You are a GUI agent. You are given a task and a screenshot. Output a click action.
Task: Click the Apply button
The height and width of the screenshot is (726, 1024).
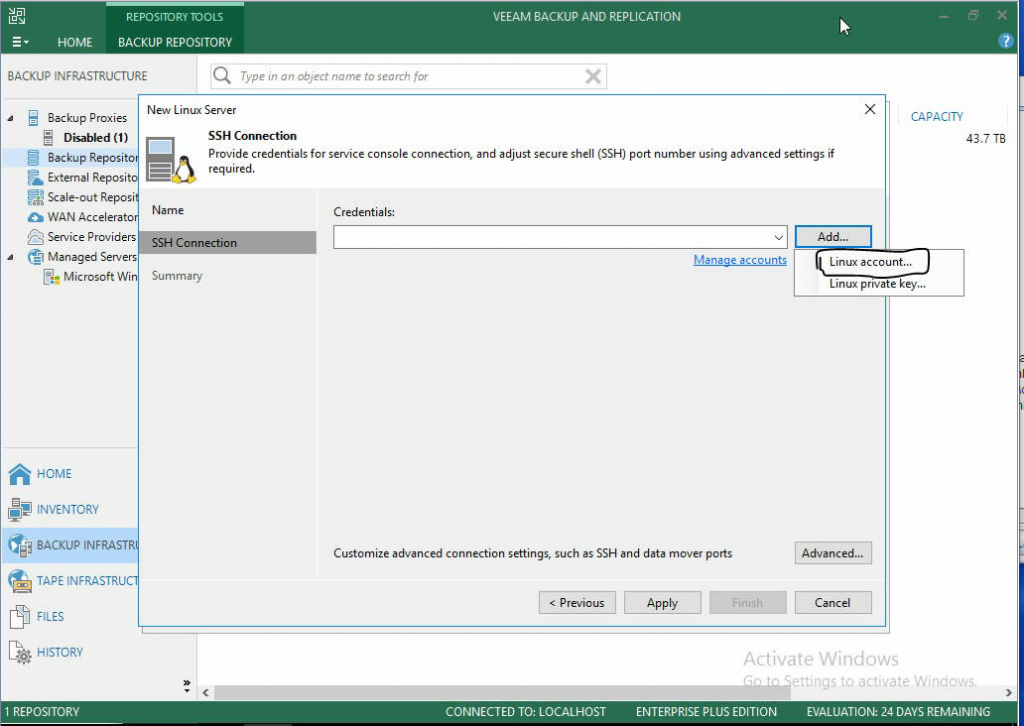click(662, 603)
